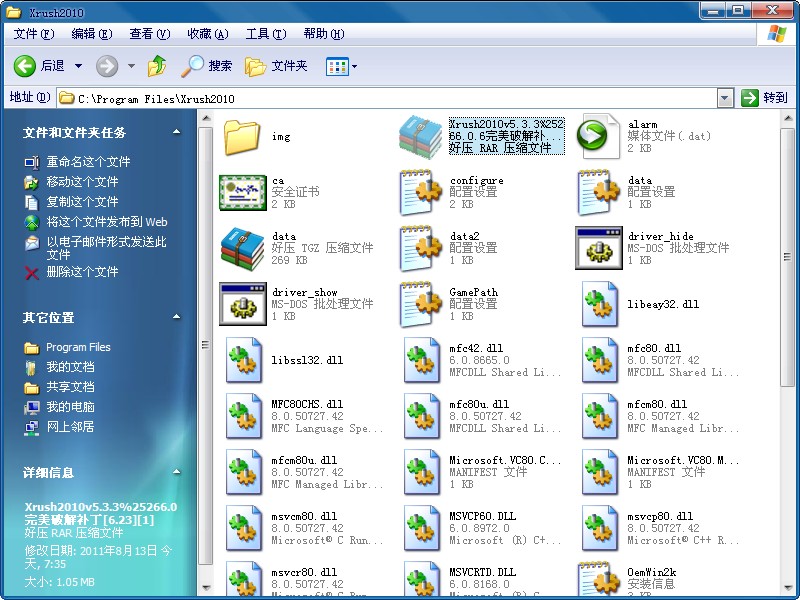This screenshot has width=800, height=600.
Task: Open the Back button history dropdown arrow
Action: tap(78, 66)
